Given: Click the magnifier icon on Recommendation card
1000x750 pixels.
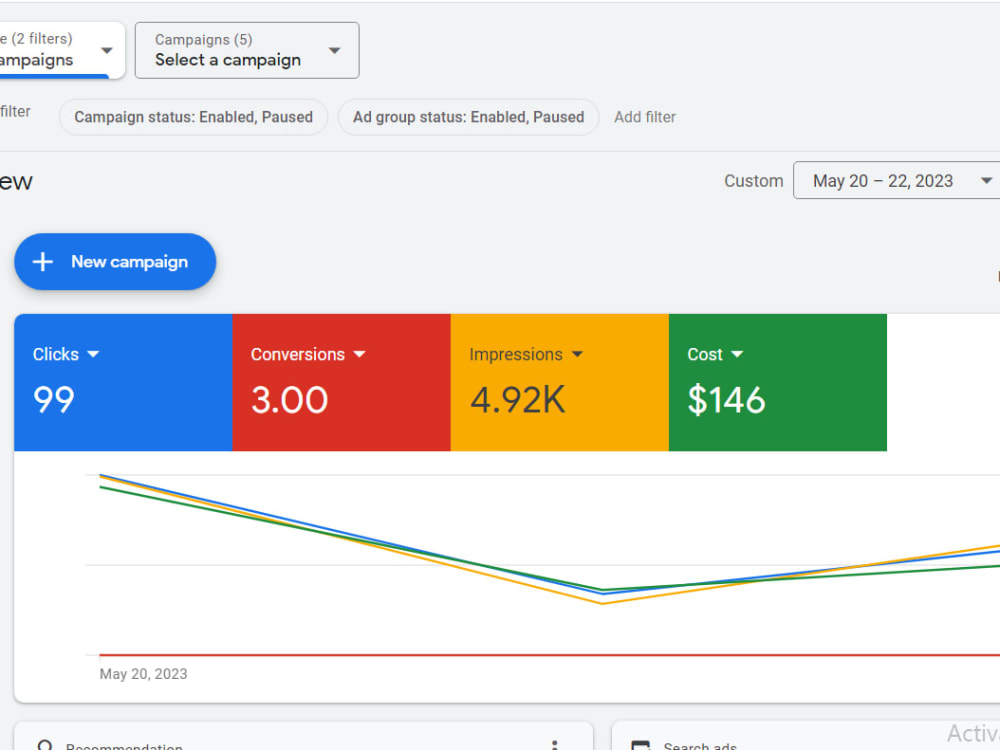Looking at the screenshot, I should click(x=45, y=745).
